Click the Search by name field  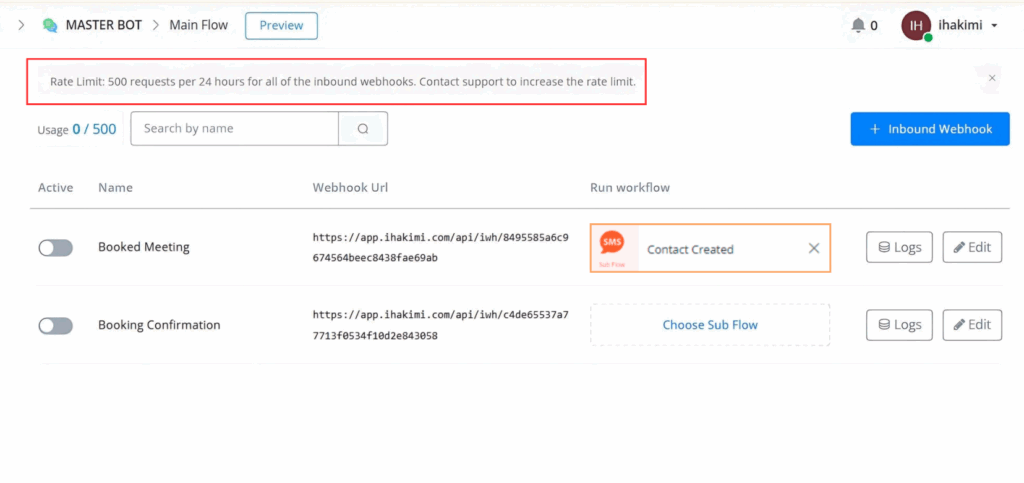[235, 129]
